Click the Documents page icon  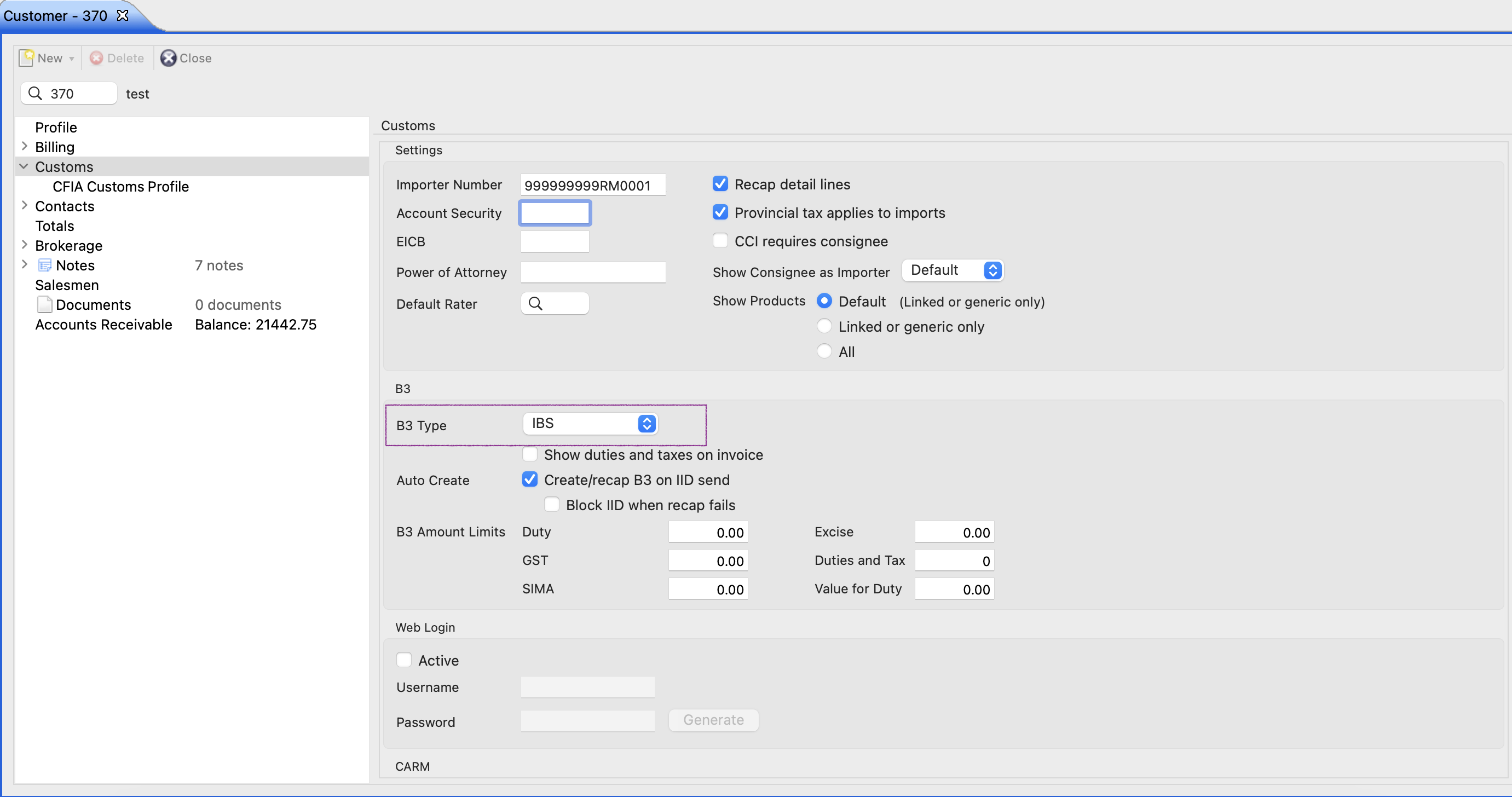[44, 304]
